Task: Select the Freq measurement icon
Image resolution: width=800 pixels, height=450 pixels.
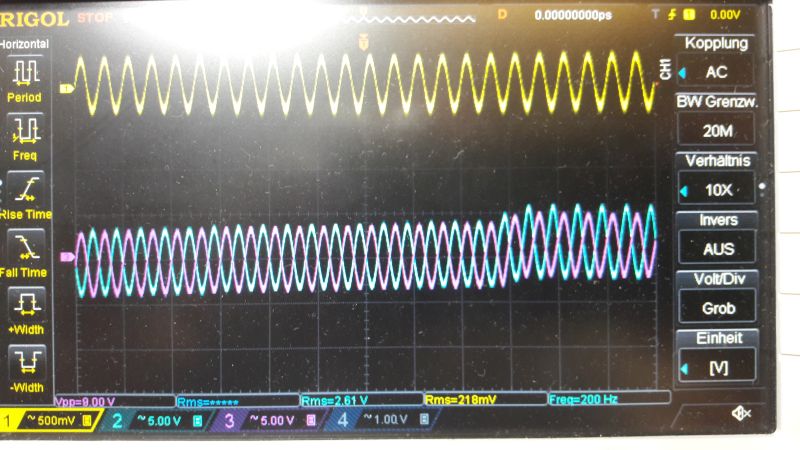Action: (26, 130)
